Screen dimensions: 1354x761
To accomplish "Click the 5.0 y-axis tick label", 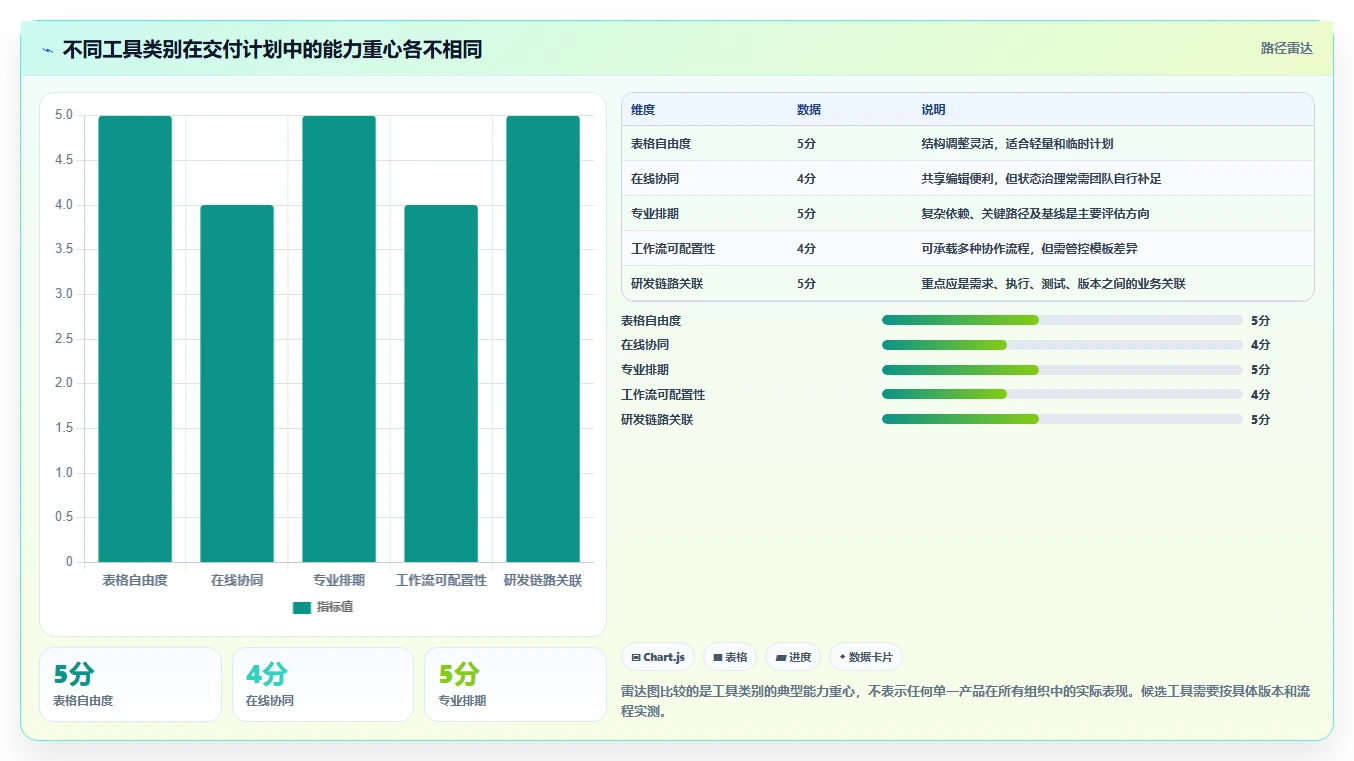I will [x=63, y=115].
